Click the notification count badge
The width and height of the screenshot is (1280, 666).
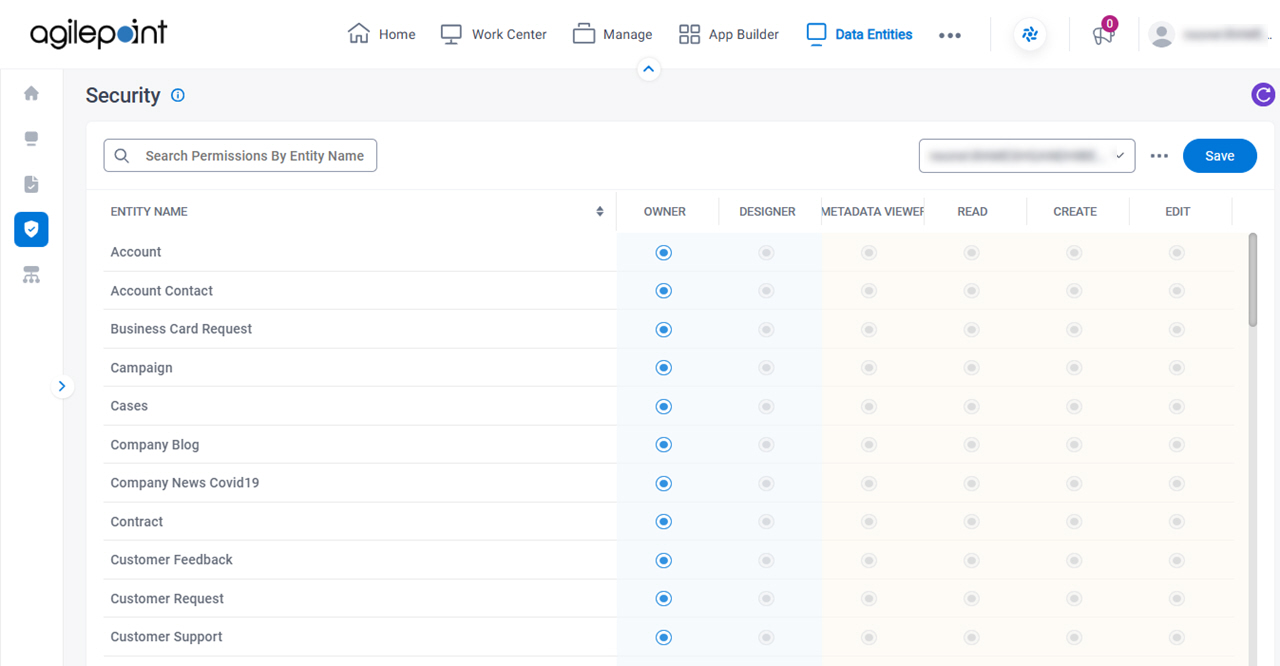1109,23
